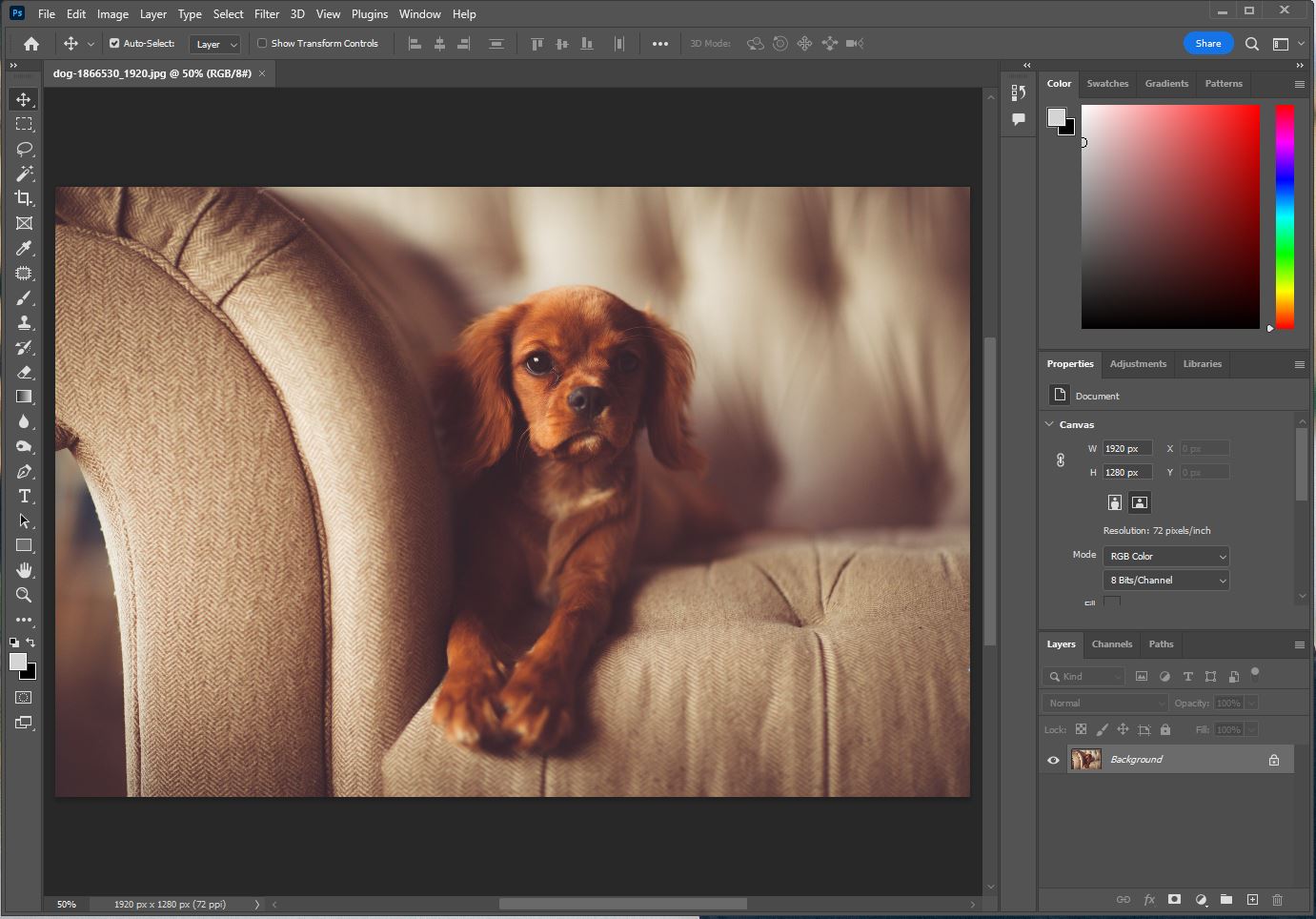The height and width of the screenshot is (919, 1316).
Task: Open the Auto-Select Layer dropdown
Action: click(215, 44)
